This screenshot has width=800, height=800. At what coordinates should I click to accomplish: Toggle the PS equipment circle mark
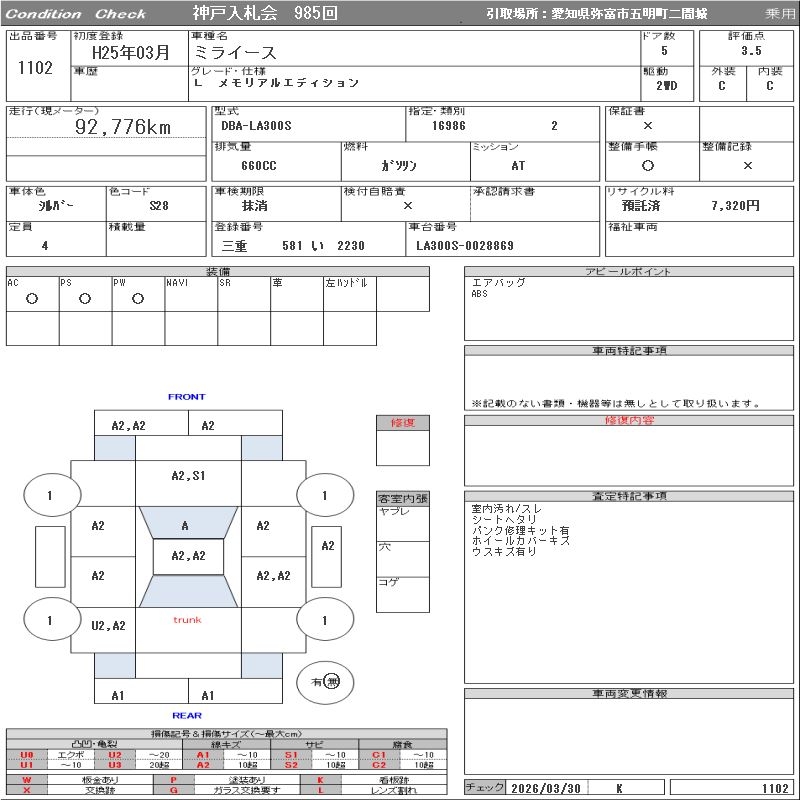pos(85,298)
